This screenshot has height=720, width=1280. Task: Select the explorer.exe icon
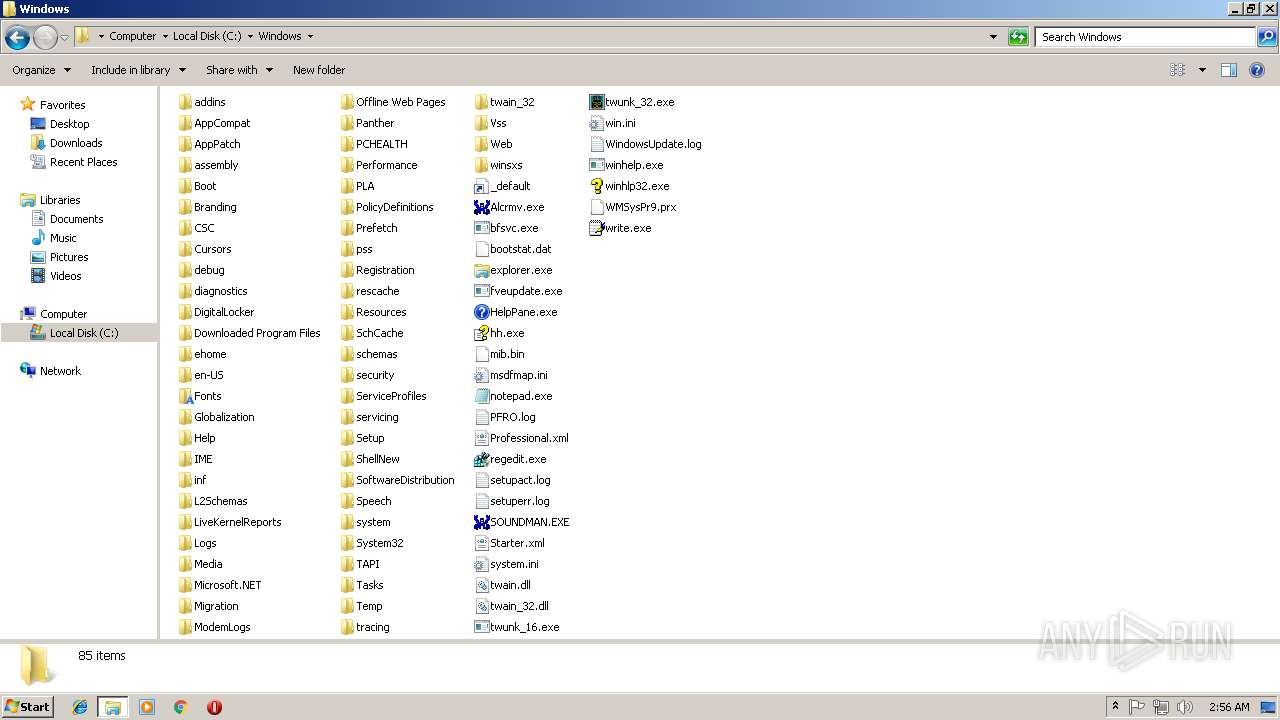[482, 270]
